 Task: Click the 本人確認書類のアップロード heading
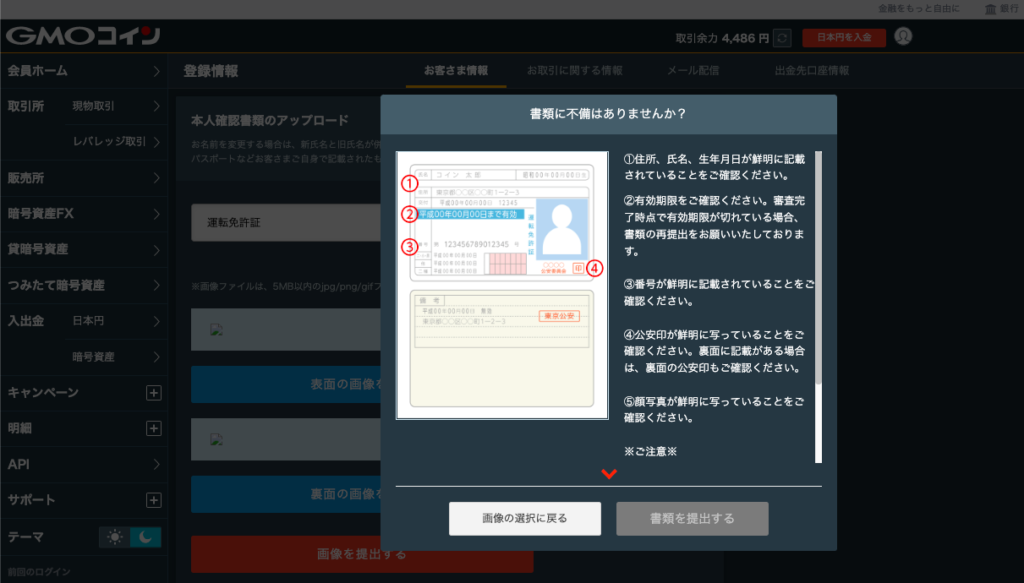click(270, 121)
